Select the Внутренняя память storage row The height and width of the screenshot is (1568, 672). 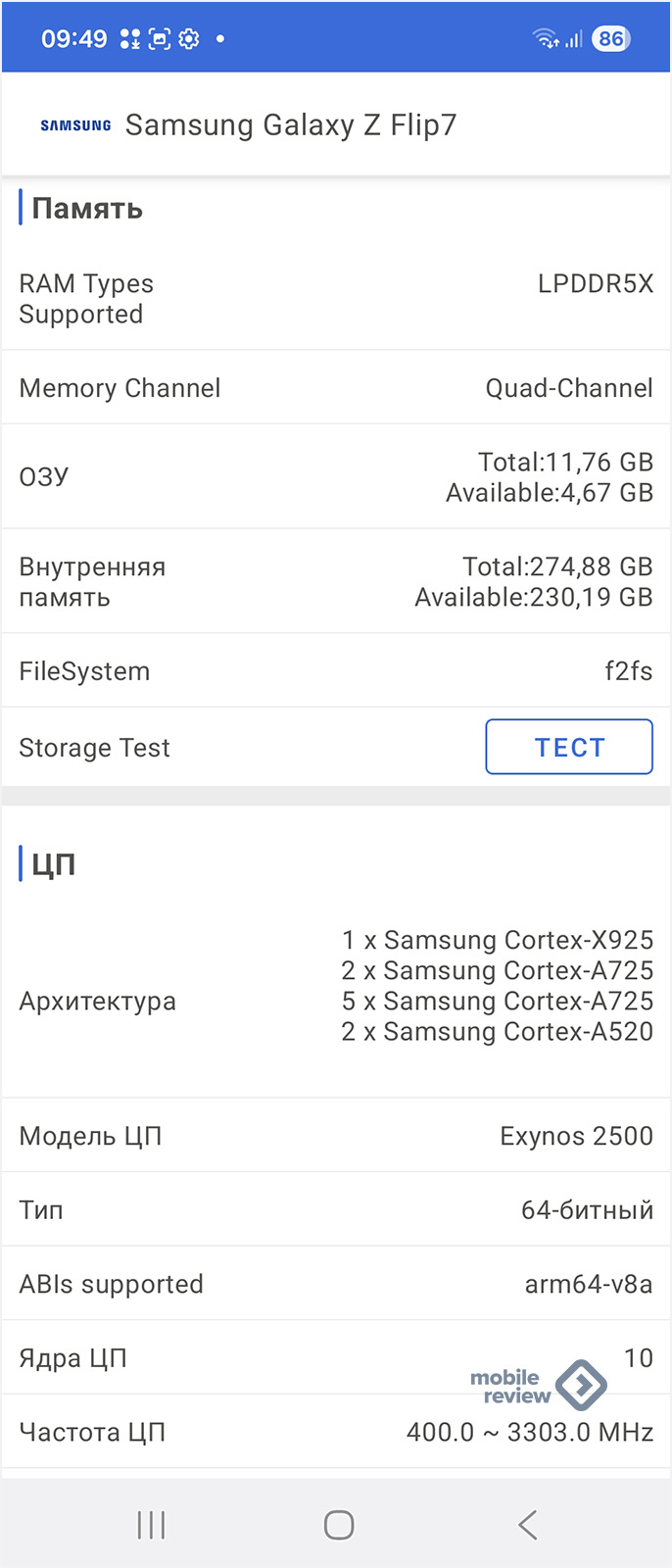[x=336, y=582]
